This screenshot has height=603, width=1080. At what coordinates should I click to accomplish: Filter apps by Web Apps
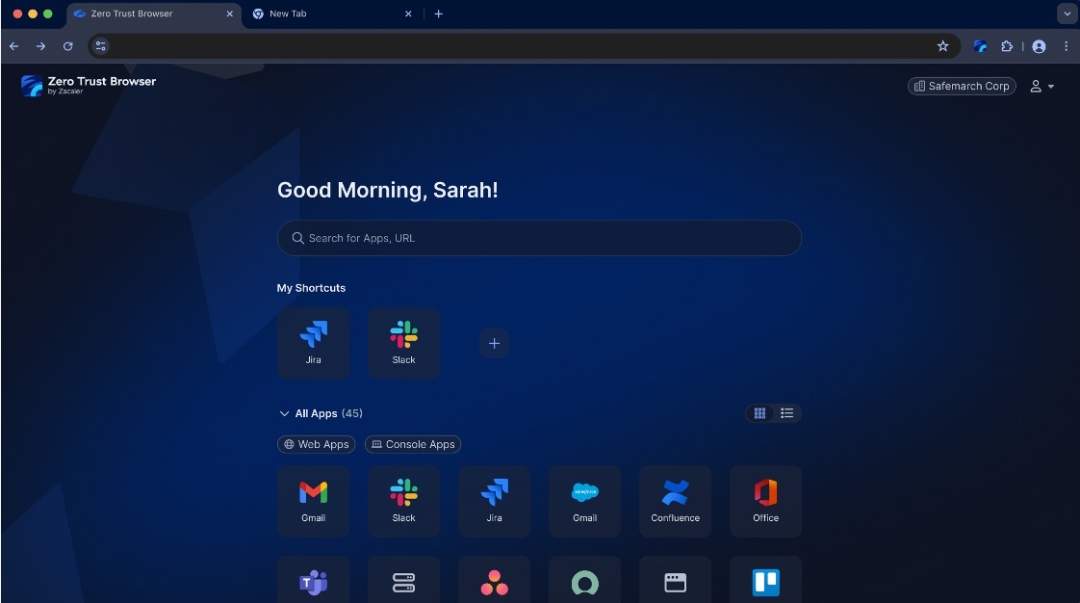click(316, 444)
